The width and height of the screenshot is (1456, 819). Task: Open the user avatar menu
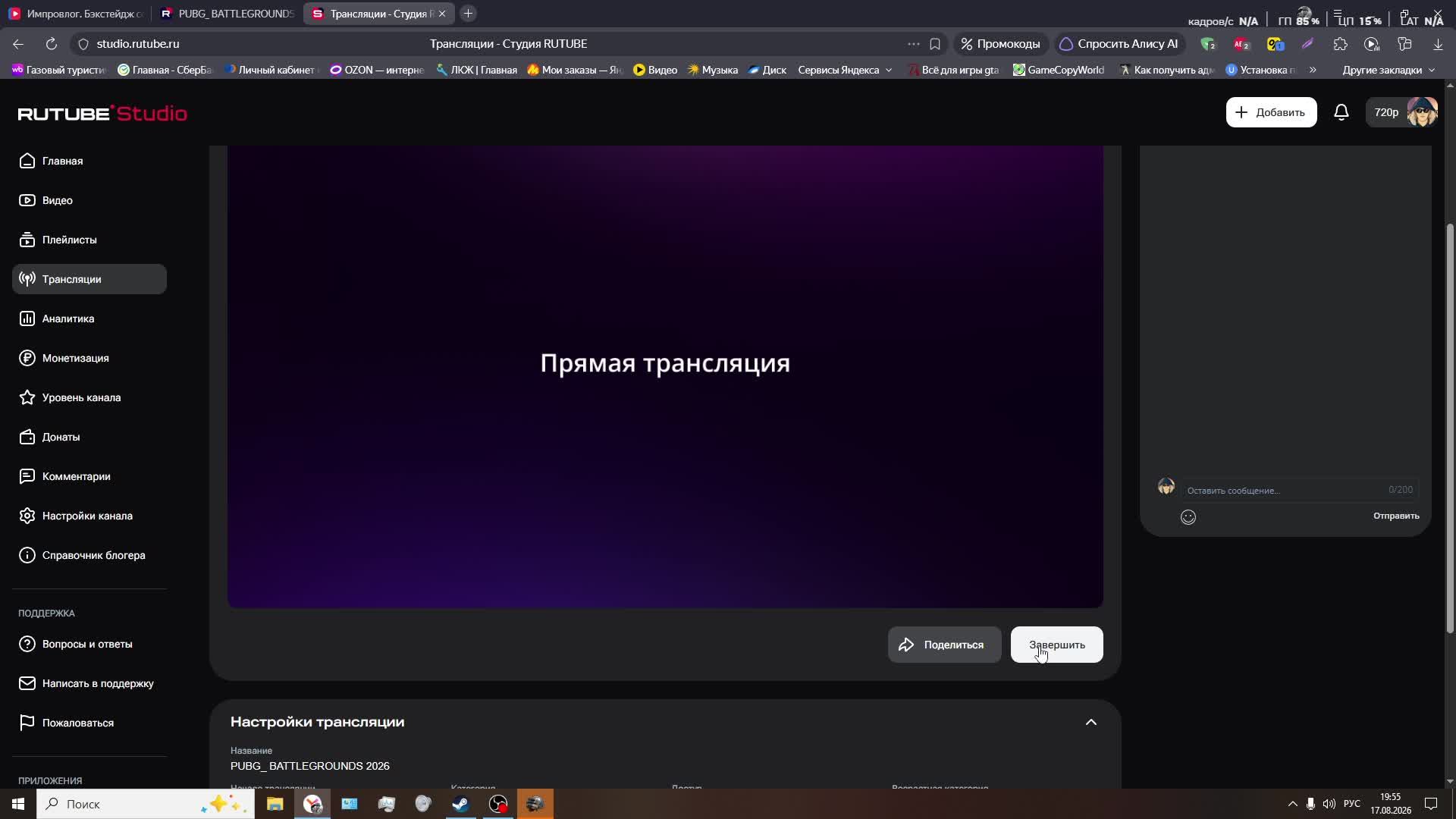[x=1422, y=112]
